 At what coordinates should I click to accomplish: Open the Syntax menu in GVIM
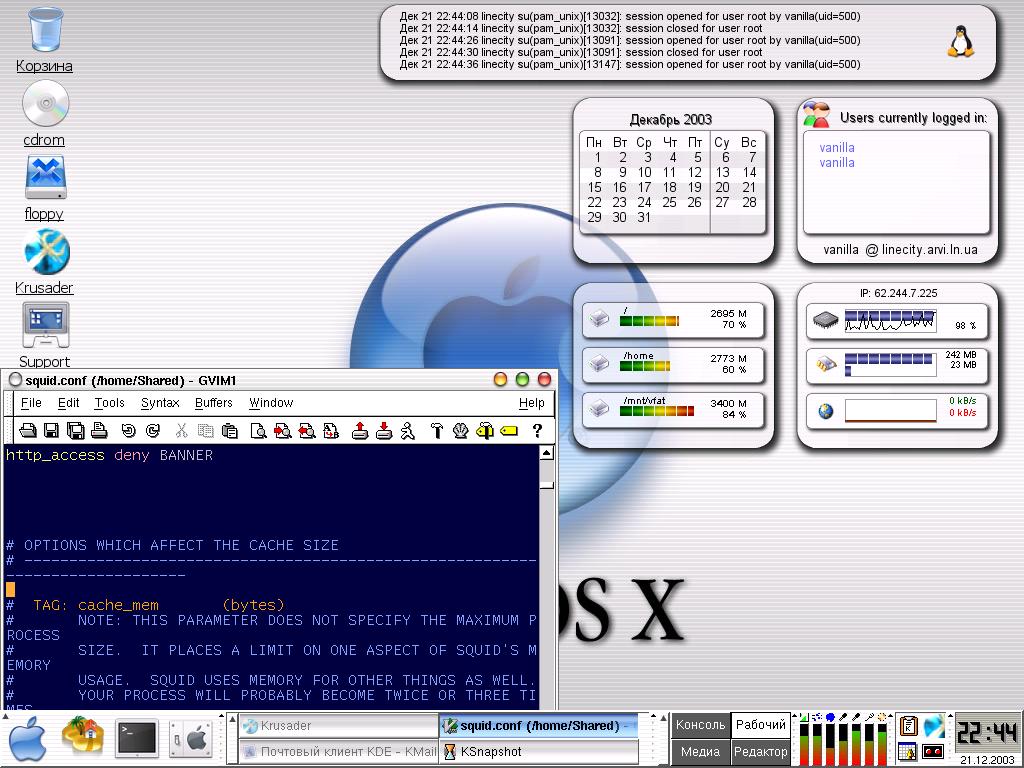click(x=160, y=403)
